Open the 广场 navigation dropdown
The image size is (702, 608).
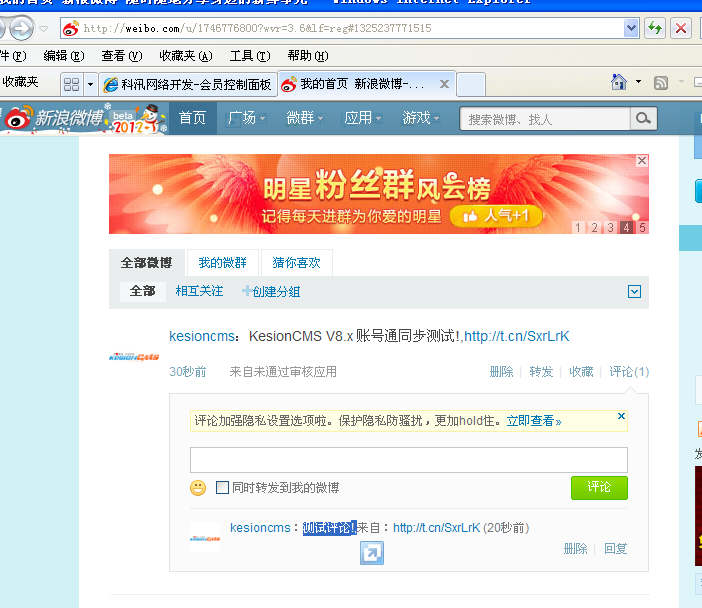(246, 118)
